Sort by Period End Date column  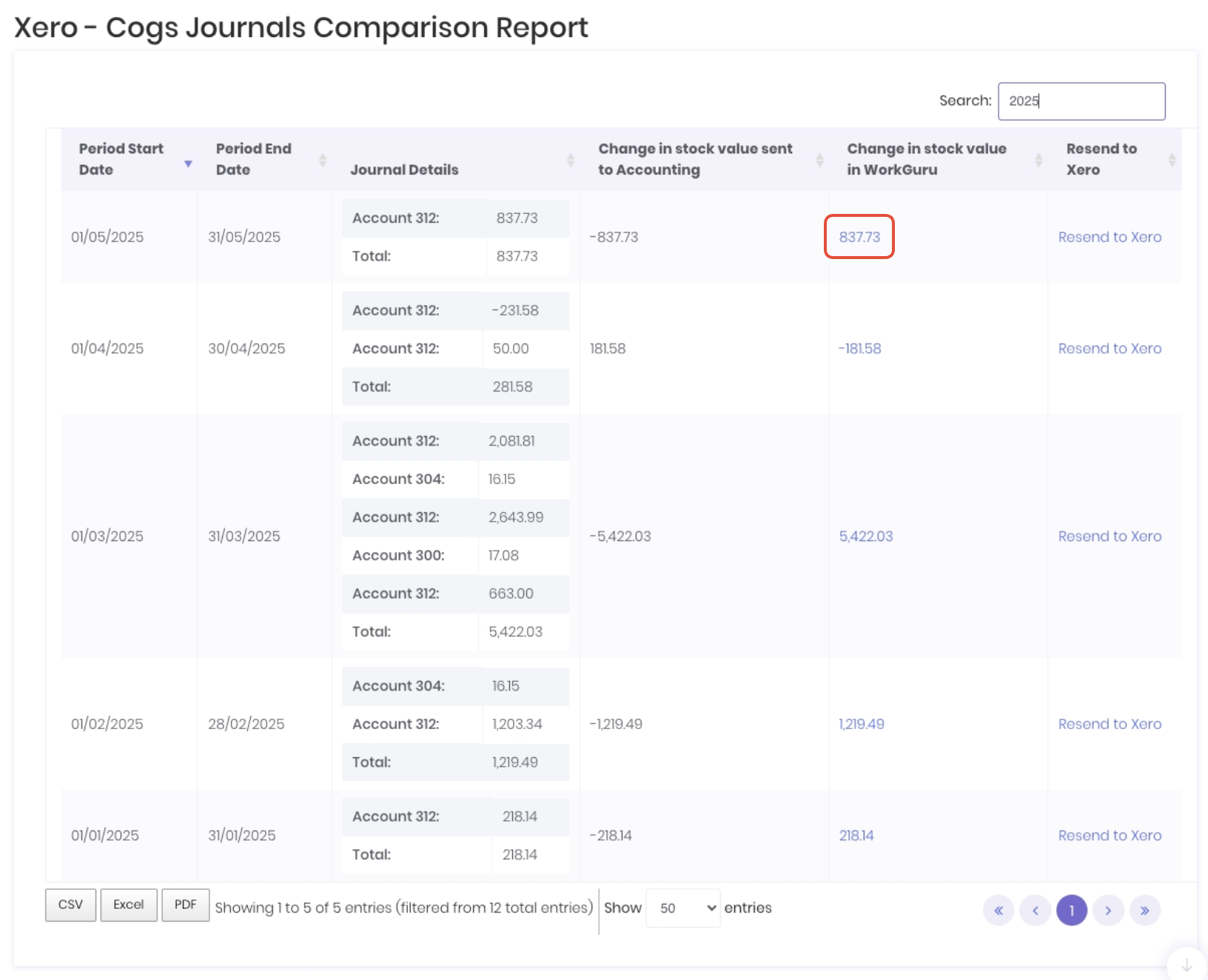click(323, 160)
